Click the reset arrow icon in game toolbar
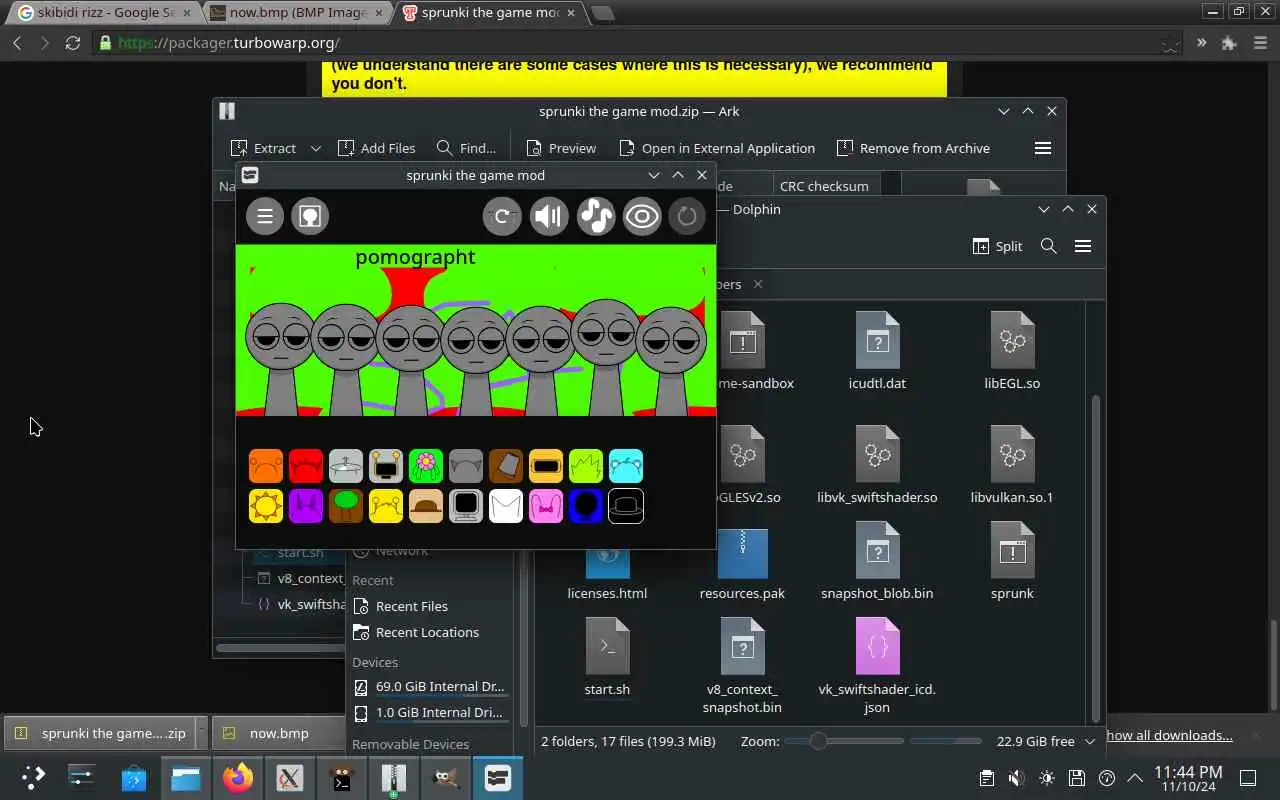The height and width of the screenshot is (800, 1280). 502,216
